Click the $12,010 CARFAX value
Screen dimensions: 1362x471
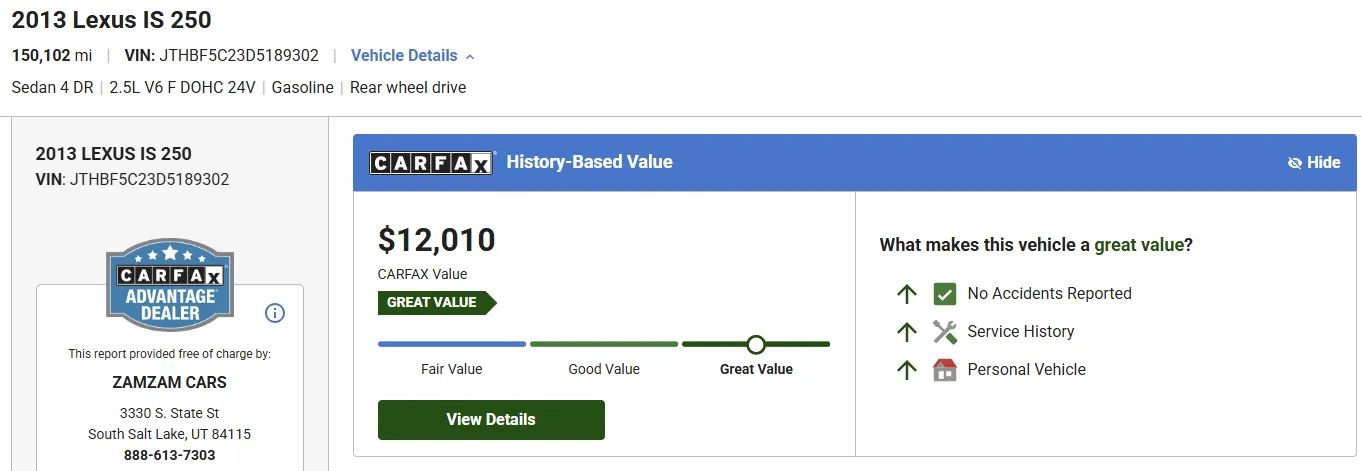click(437, 240)
